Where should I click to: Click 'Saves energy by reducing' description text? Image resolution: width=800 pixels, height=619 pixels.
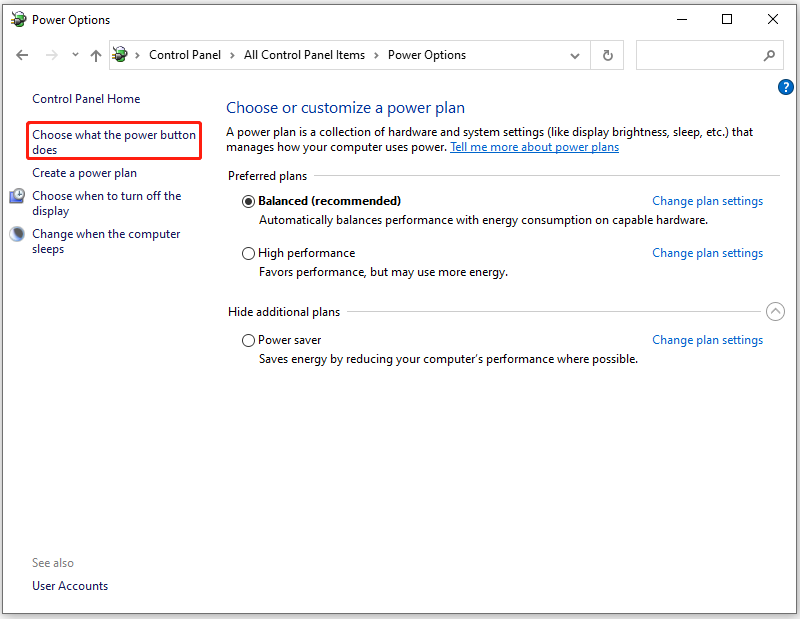448,359
